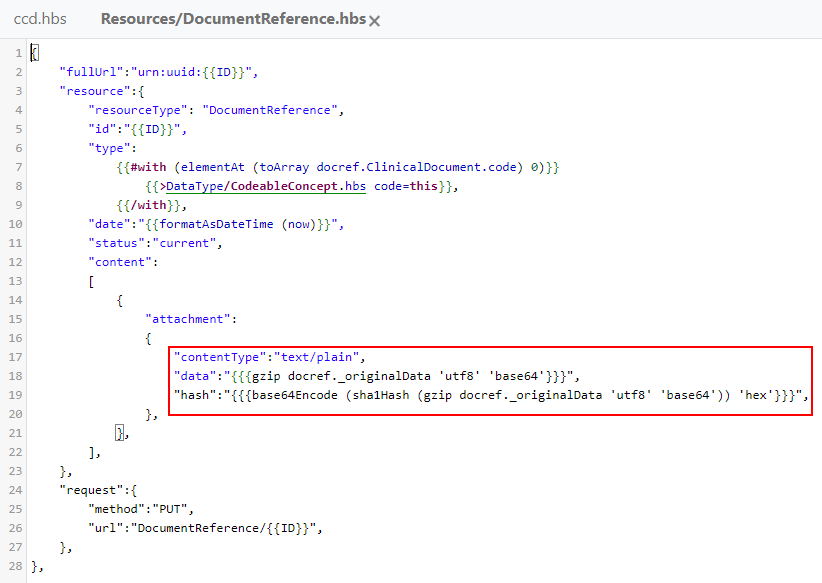This screenshot has width=822, height=583.
Task: Click the highlighted closing bracket on line 21
Action: (121, 432)
